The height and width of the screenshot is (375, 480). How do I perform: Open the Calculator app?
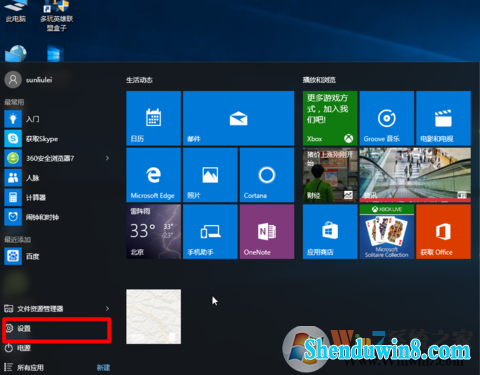pos(57,198)
